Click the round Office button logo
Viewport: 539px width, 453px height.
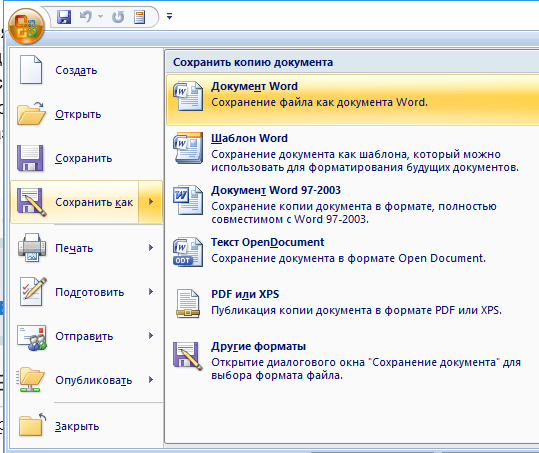point(26,26)
